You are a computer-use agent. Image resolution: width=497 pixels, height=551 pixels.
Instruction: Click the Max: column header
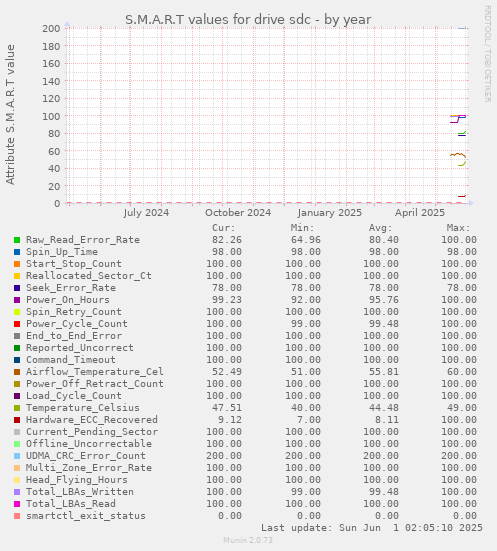(458, 228)
